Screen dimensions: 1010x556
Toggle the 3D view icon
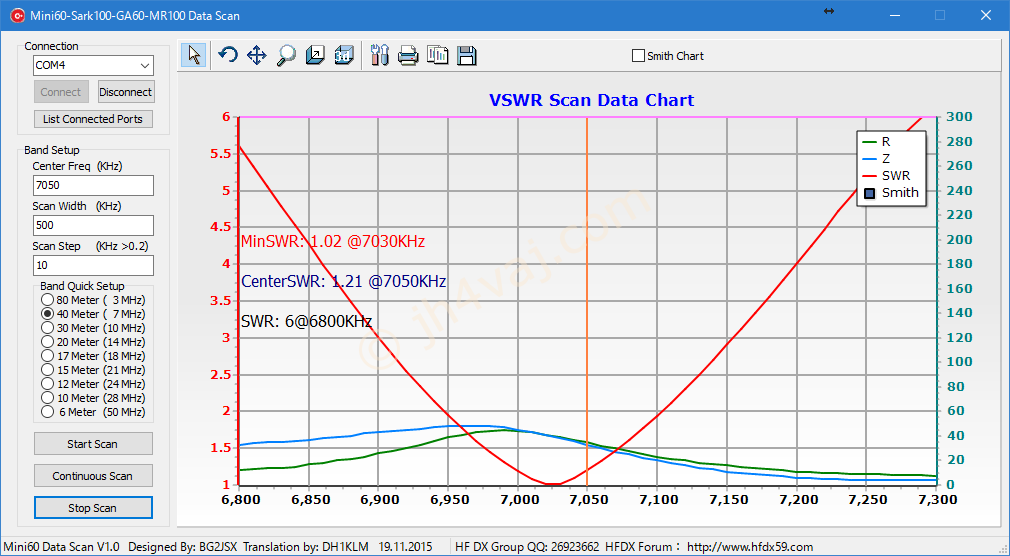[344, 55]
